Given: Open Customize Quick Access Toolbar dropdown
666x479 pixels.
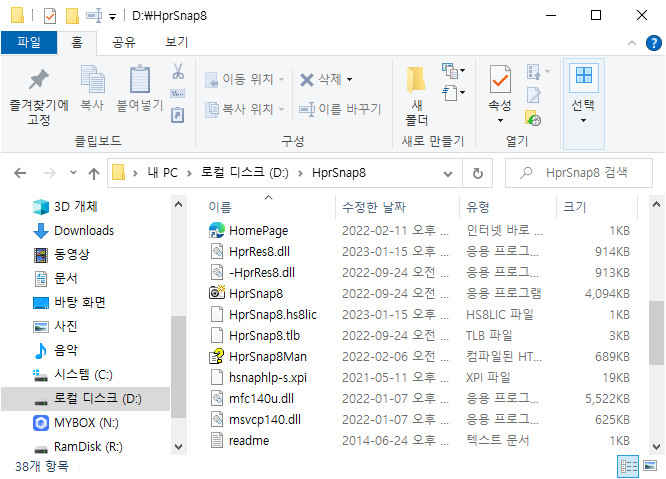Looking at the screenshot, I should click(113, 17).
